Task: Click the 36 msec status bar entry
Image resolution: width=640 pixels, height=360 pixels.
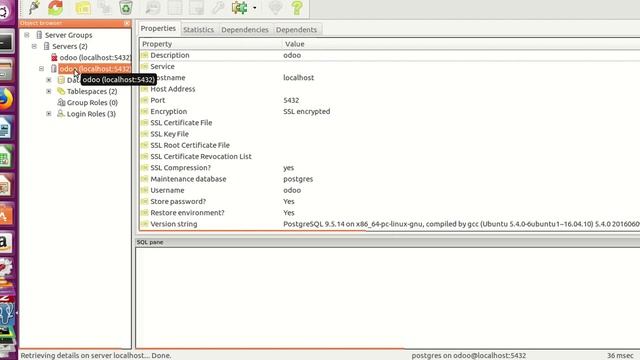Action: click(x=620, y=356)
